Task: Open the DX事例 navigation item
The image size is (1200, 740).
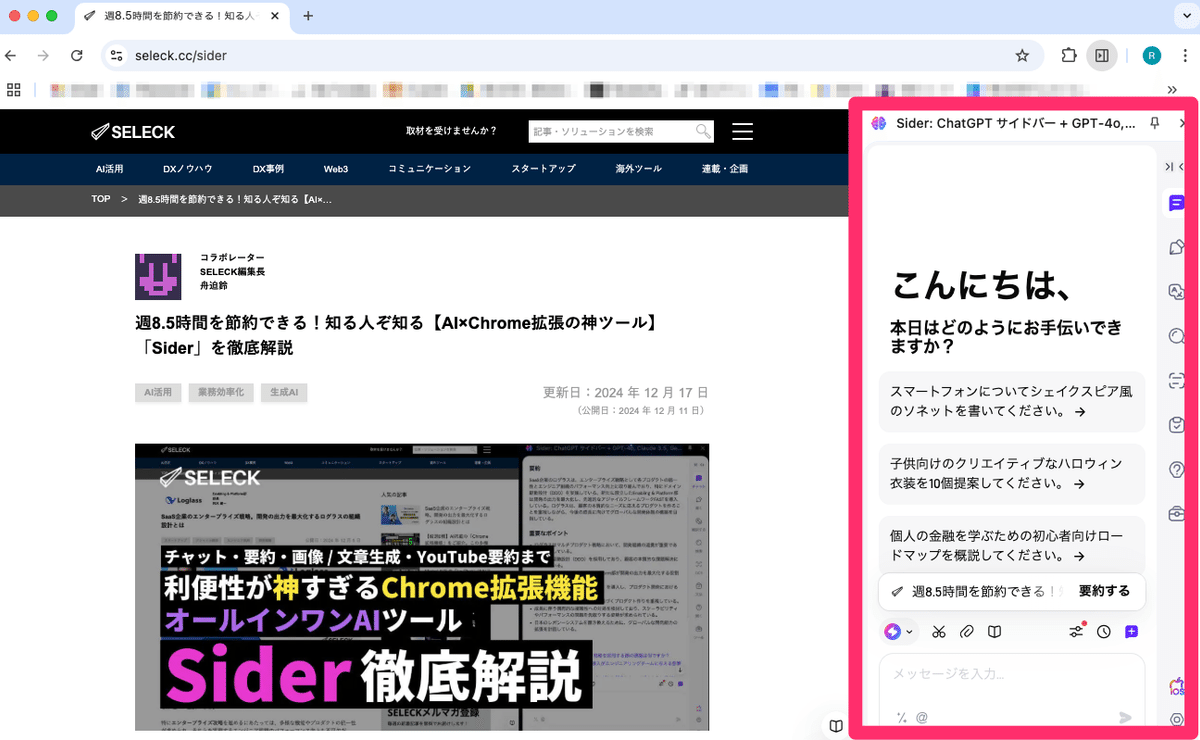Action: tap(268, 169)
